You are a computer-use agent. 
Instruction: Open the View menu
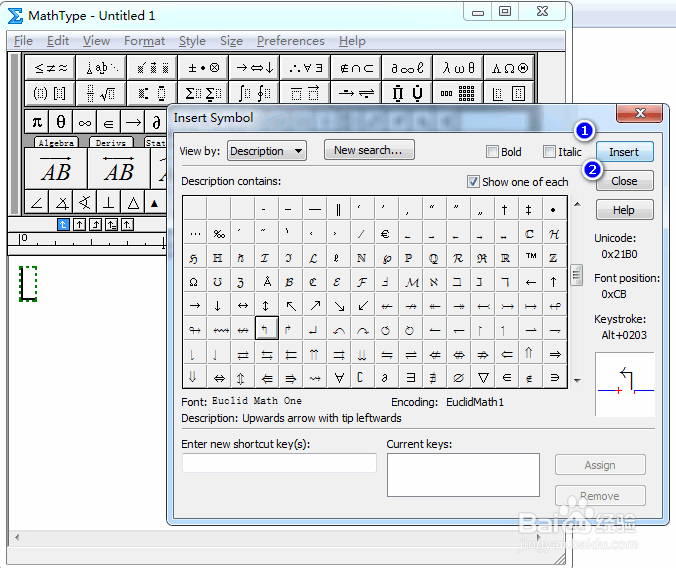click(96, 41)
